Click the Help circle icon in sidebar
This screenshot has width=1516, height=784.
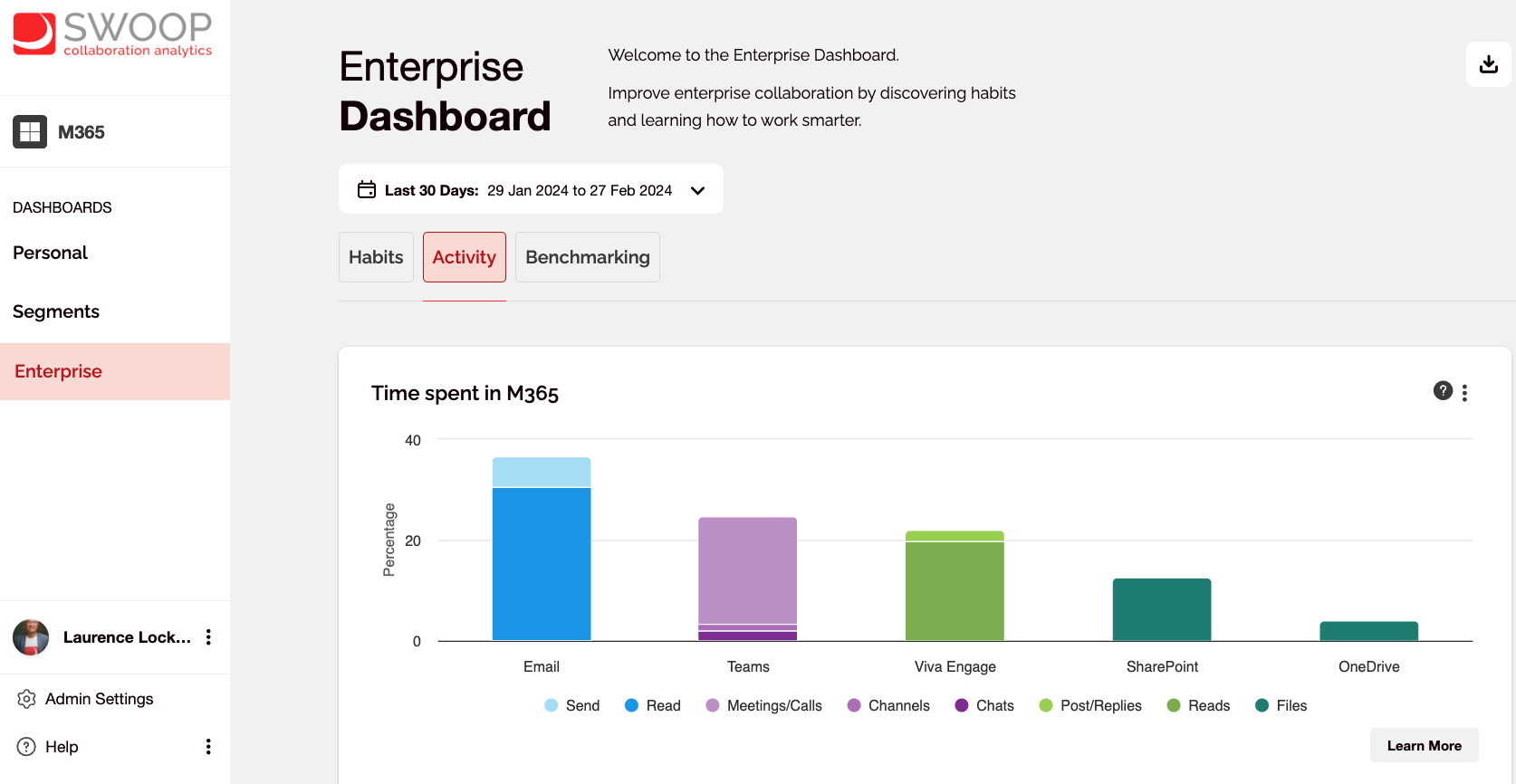(26, 747)
